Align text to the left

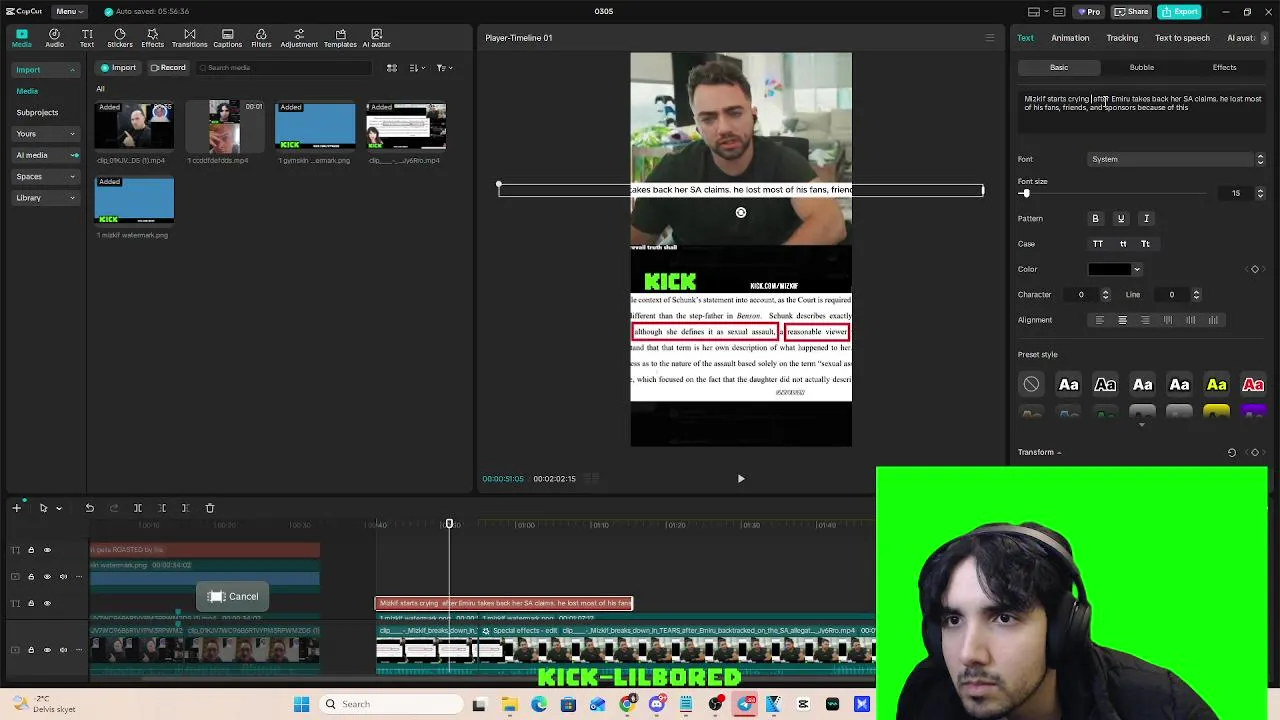click(x=1099, y=320)
